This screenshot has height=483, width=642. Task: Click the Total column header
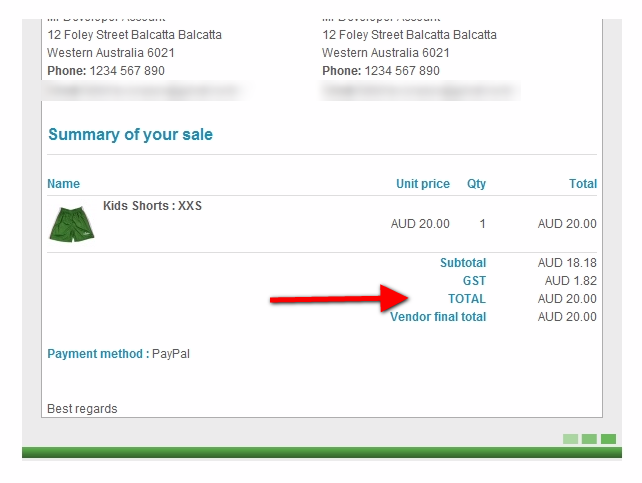pyautogui.click(x=582, y=184)
